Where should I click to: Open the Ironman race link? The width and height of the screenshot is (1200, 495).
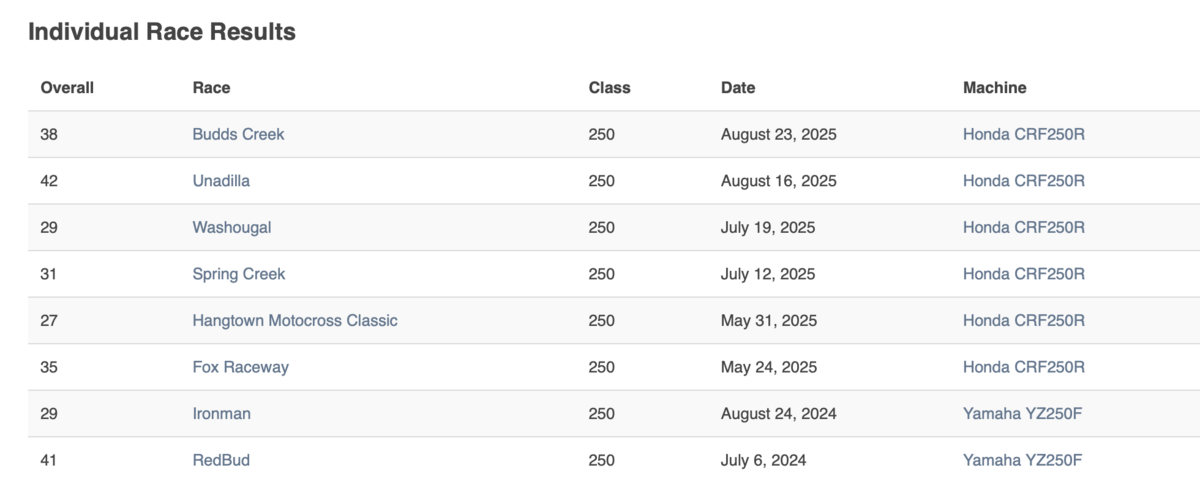click(x=221, y=414)
